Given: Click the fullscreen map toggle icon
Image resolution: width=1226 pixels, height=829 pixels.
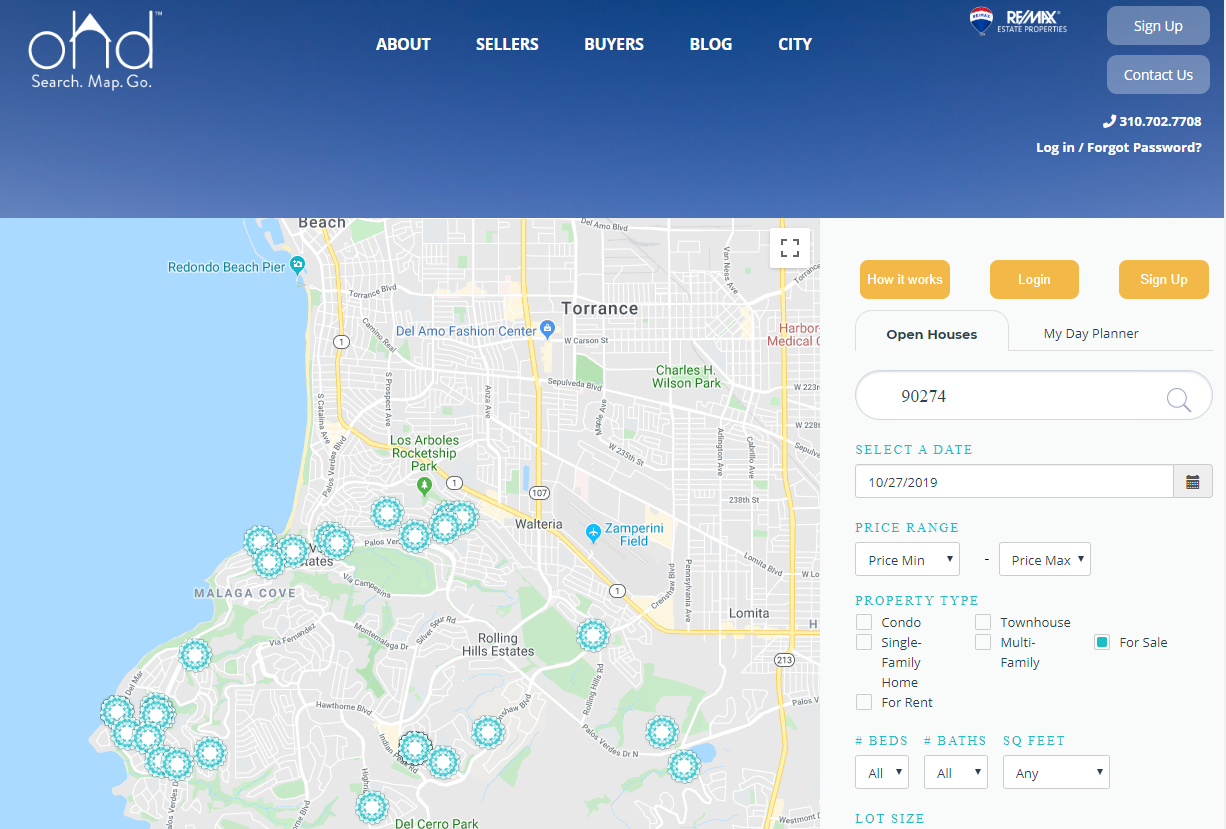Looking at the screenshot, I should [x=789, y=248].
